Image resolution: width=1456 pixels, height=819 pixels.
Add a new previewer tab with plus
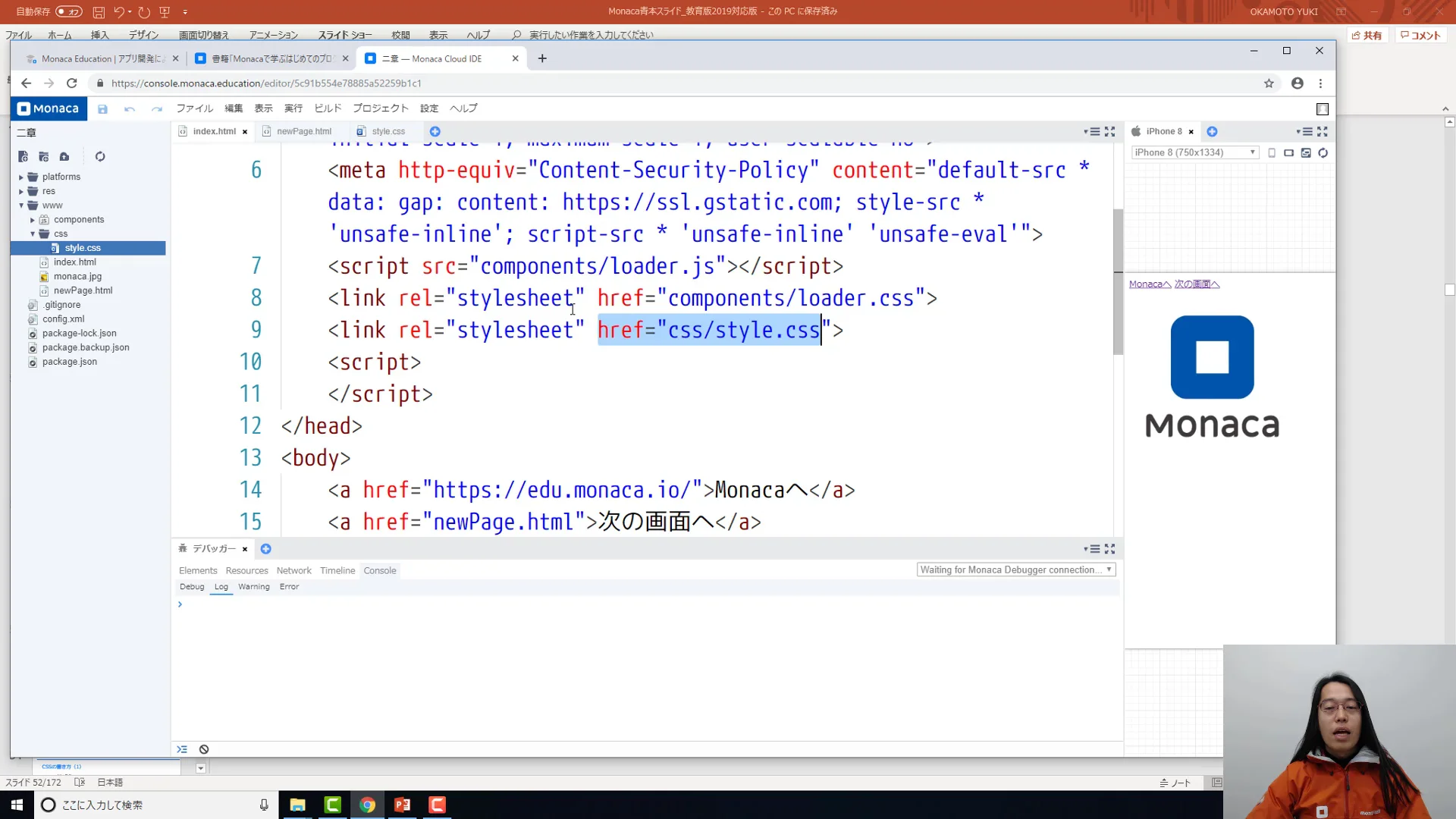pyautogui.click(x=1212, y=131)
